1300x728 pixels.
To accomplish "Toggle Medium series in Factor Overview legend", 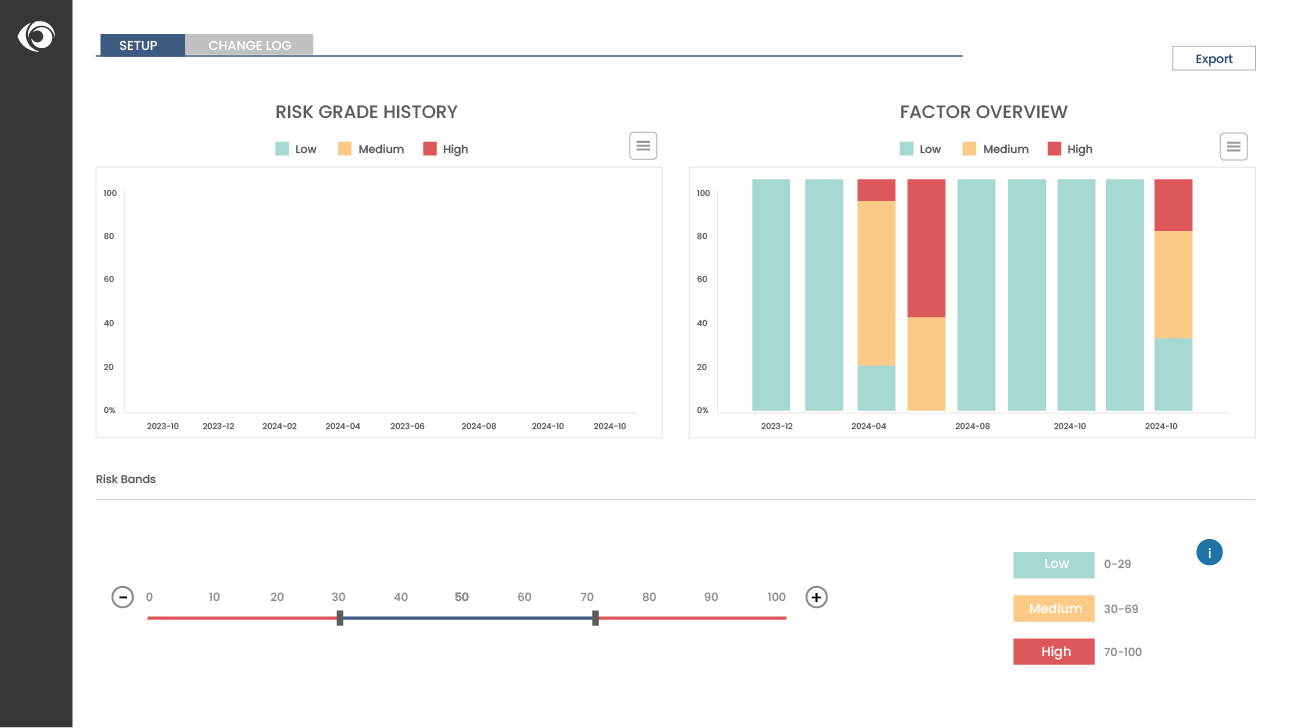I will tap(995, 149).
